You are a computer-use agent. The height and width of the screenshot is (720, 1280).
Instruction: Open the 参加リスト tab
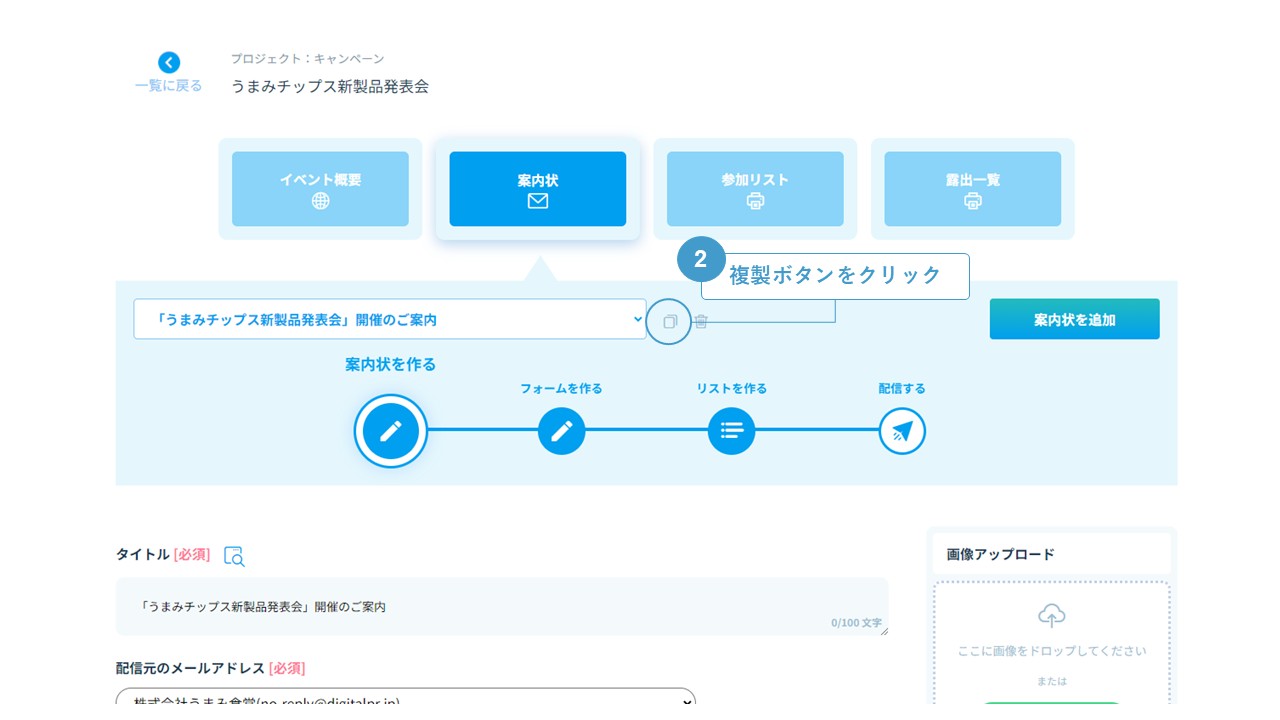point(755,189)
